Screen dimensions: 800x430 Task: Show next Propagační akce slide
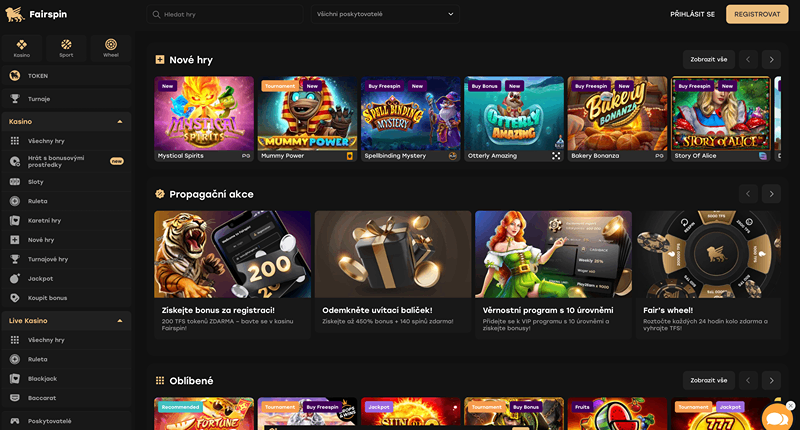(771, 194)
